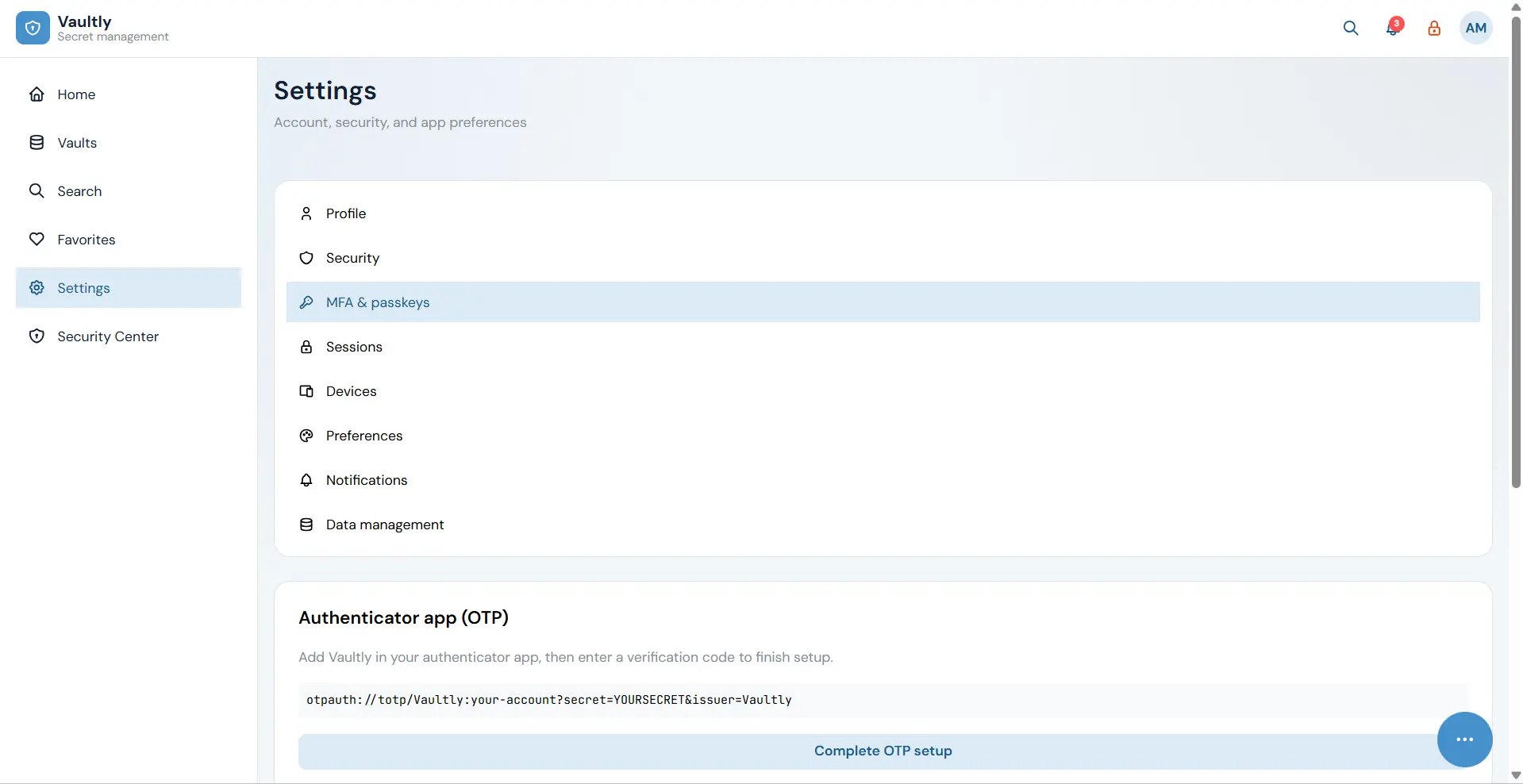The image size is (1523, 784).
Task: Click the Data management database icon
Action: pos(306,525)
